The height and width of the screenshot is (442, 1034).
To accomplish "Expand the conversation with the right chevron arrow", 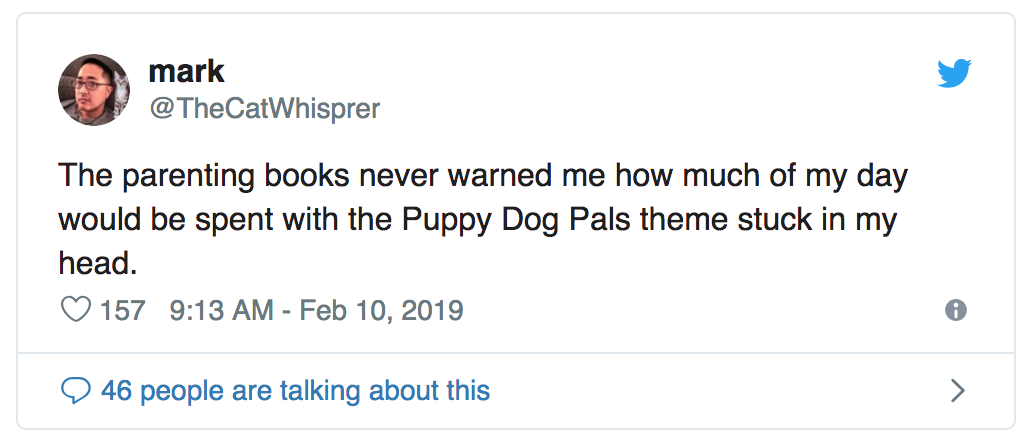I will (x=958, y=391).
